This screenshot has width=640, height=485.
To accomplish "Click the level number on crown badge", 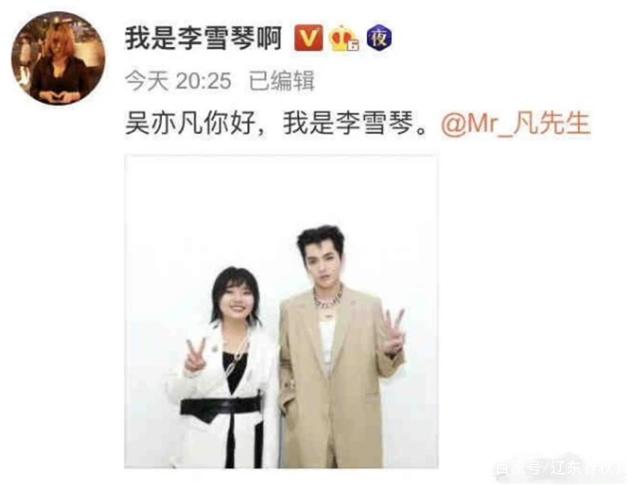I will click(x=353, y=46).
